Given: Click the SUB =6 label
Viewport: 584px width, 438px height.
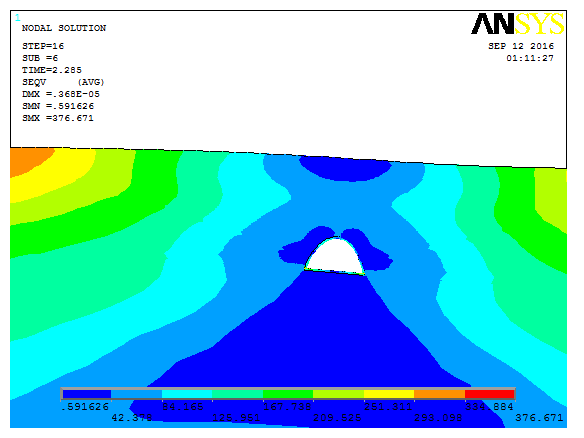Looking at the screenshot, I should 40,58.
